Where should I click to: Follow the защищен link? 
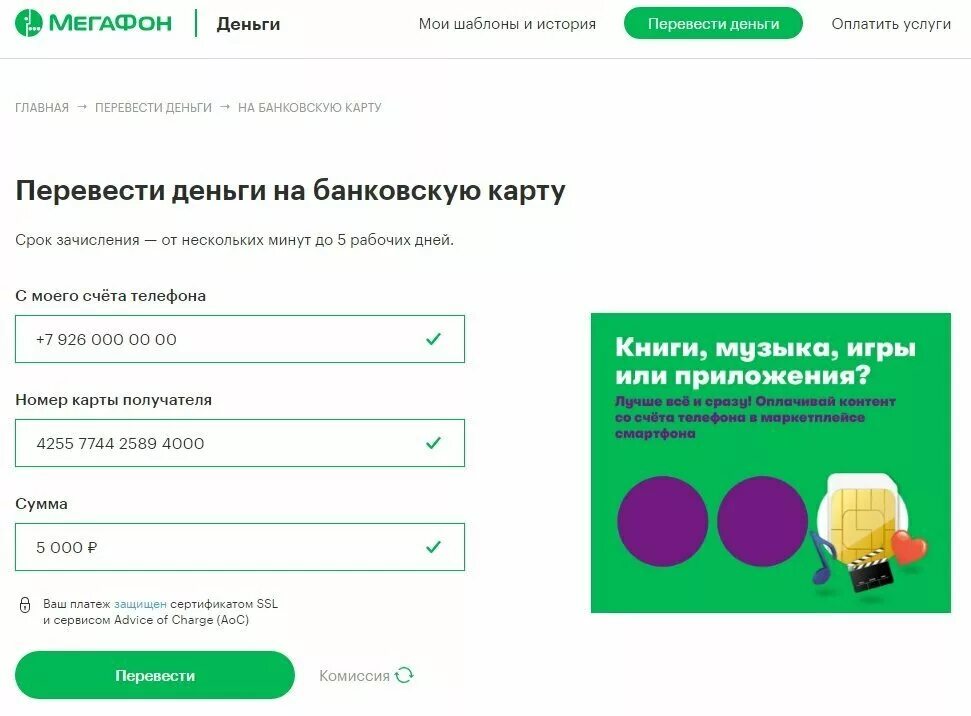pos(140,604)
